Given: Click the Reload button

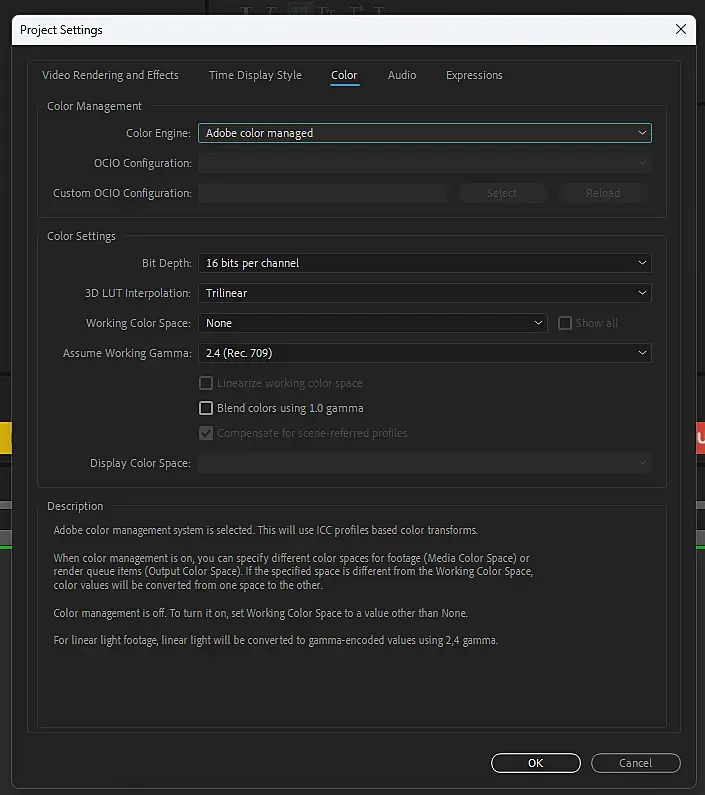Looking at the screenshot, I should point(603,193).
